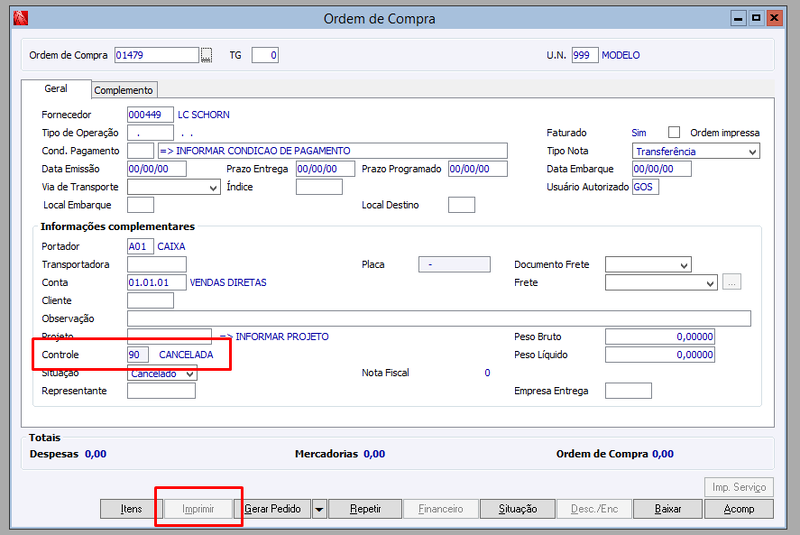Click the Fornecedor code field
The height and width of the screenshot is (535, 800).
tap(150, 115)
